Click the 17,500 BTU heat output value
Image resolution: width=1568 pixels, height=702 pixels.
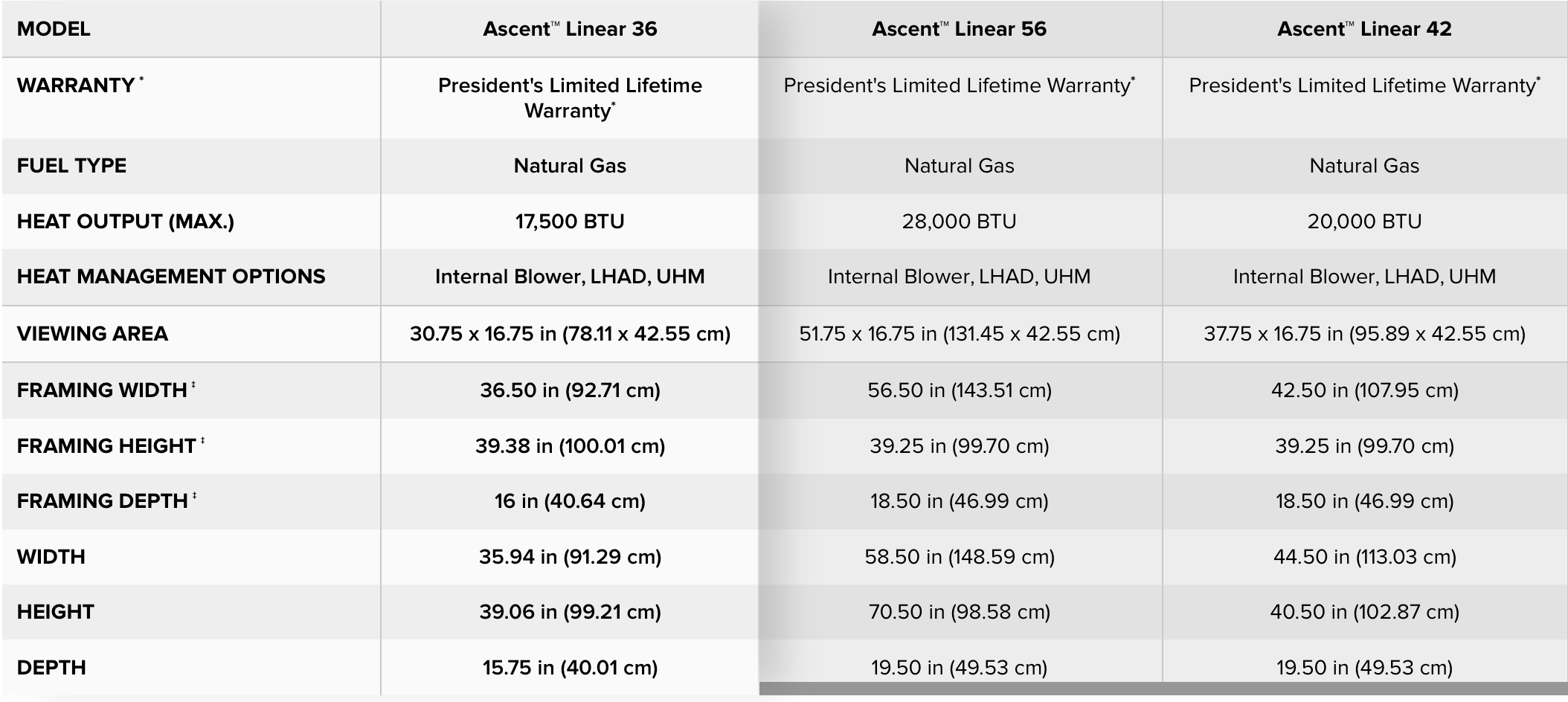[570, 221]
